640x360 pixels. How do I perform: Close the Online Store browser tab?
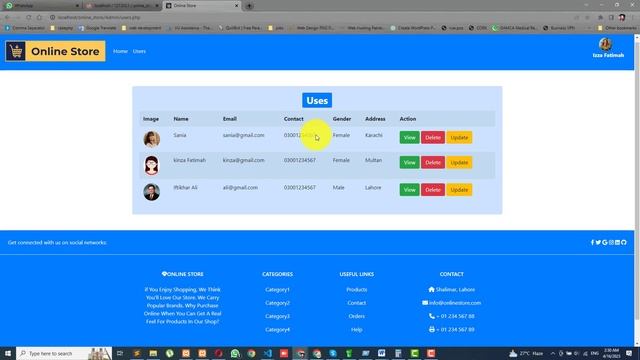pyautogui.click(x=236, y=6)
